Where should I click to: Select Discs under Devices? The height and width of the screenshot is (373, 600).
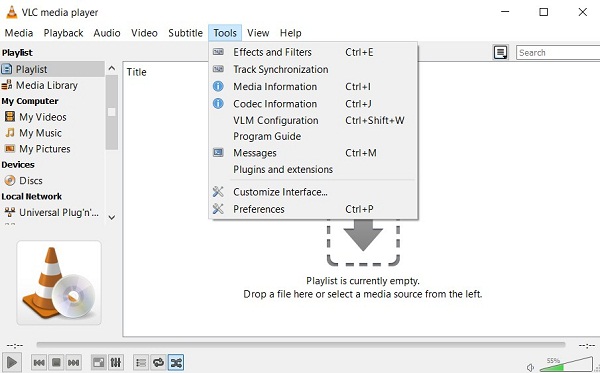coord(52,180)
